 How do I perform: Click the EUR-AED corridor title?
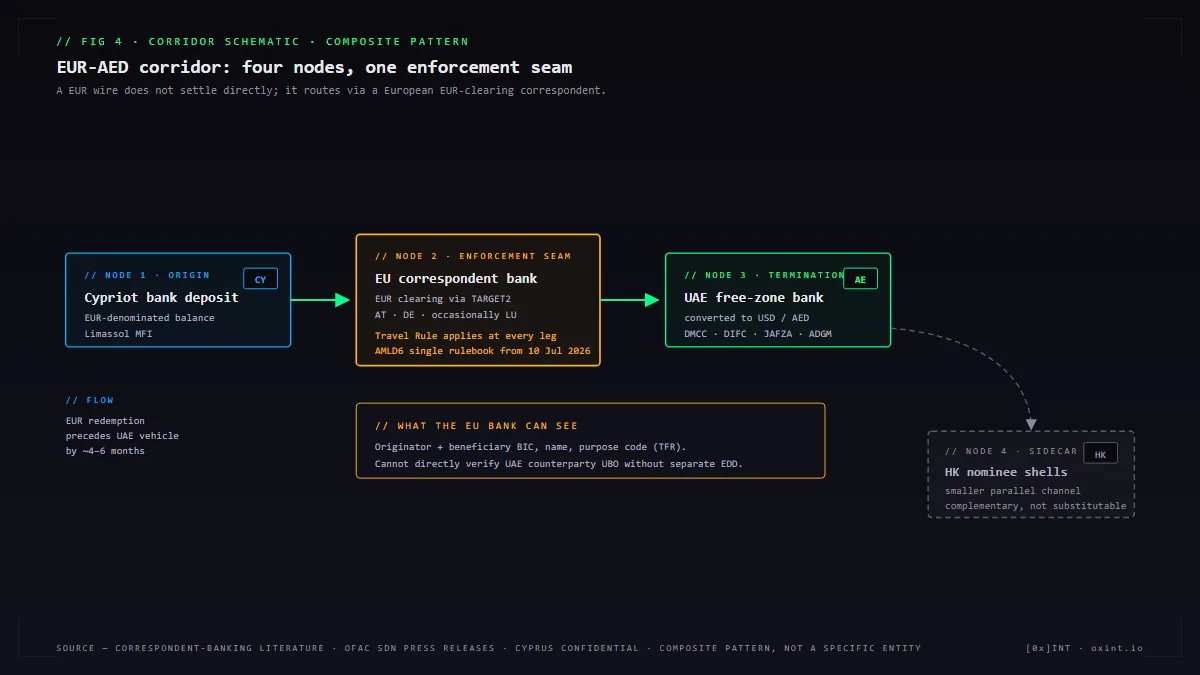tap(315, 67)
